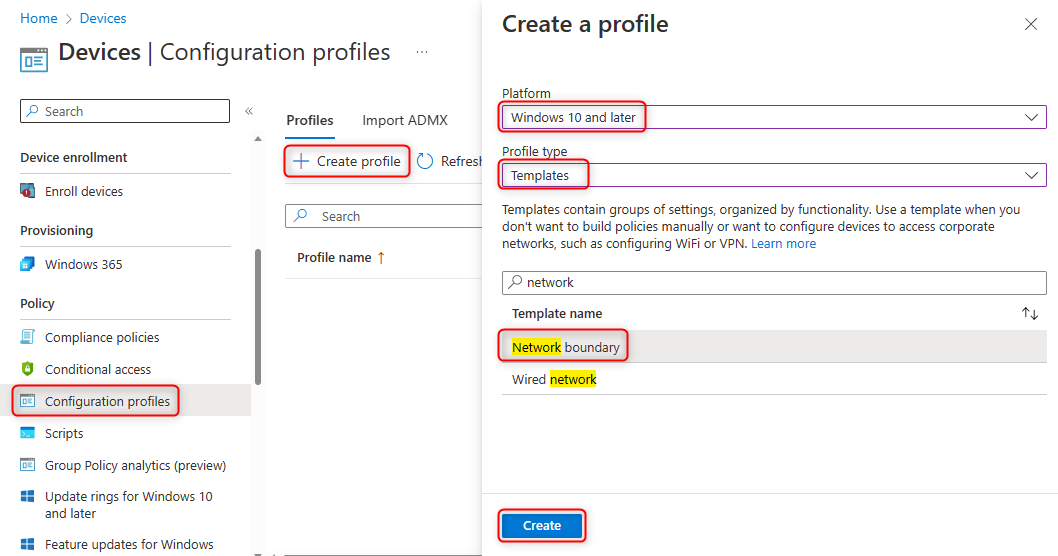Click the magnifier icon in profiles search
1058x556 pixels.
(x=302, y=215)
